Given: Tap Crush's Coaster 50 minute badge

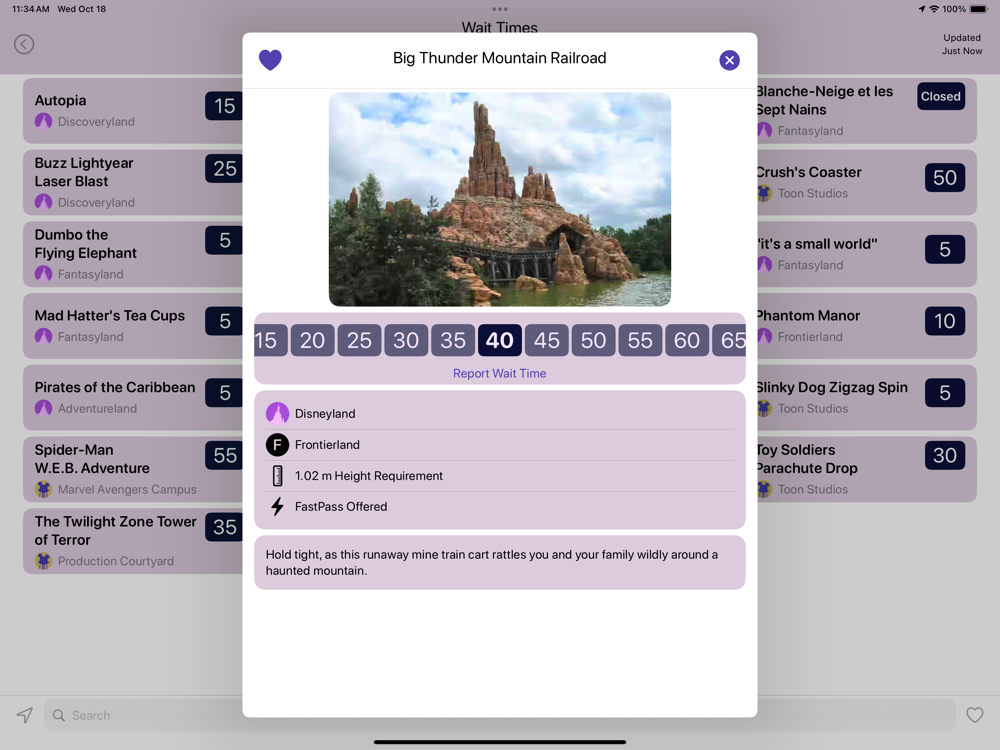Looking at the screenshot, I should 945,177.
